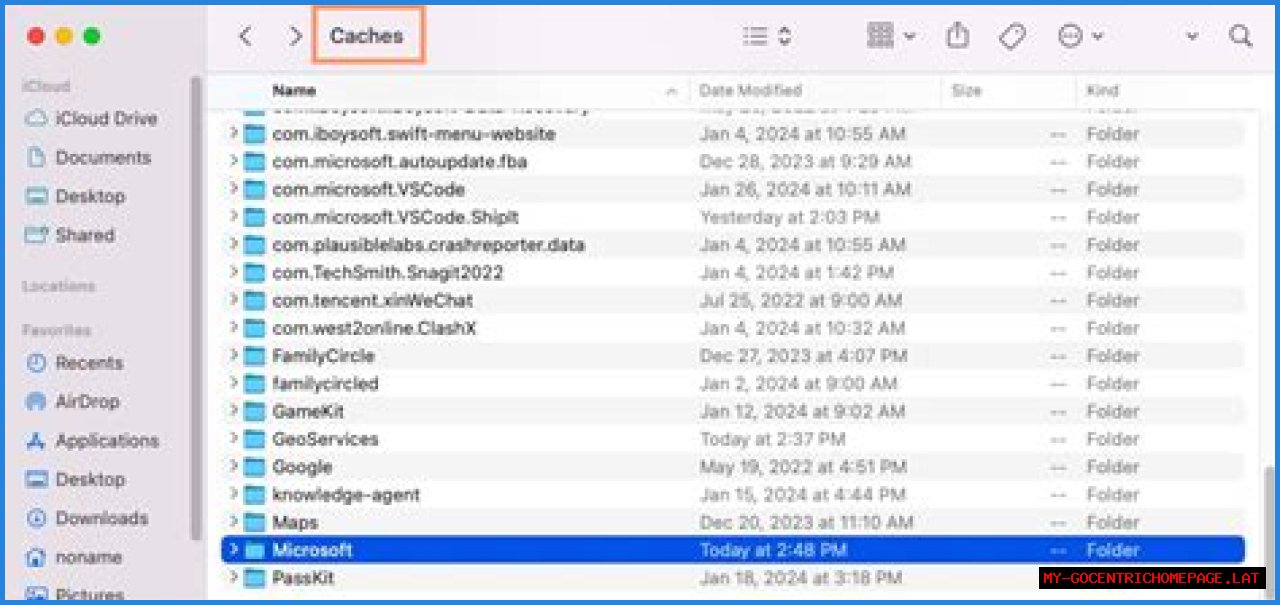Open the search magnifier icon
This screenshot has height=605, width=1280.
(1240, 37)
